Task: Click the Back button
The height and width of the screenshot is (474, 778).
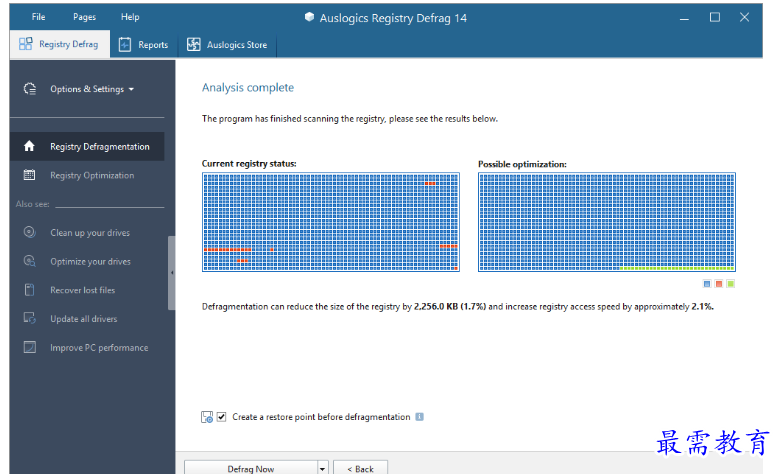Action: point(361,469)
